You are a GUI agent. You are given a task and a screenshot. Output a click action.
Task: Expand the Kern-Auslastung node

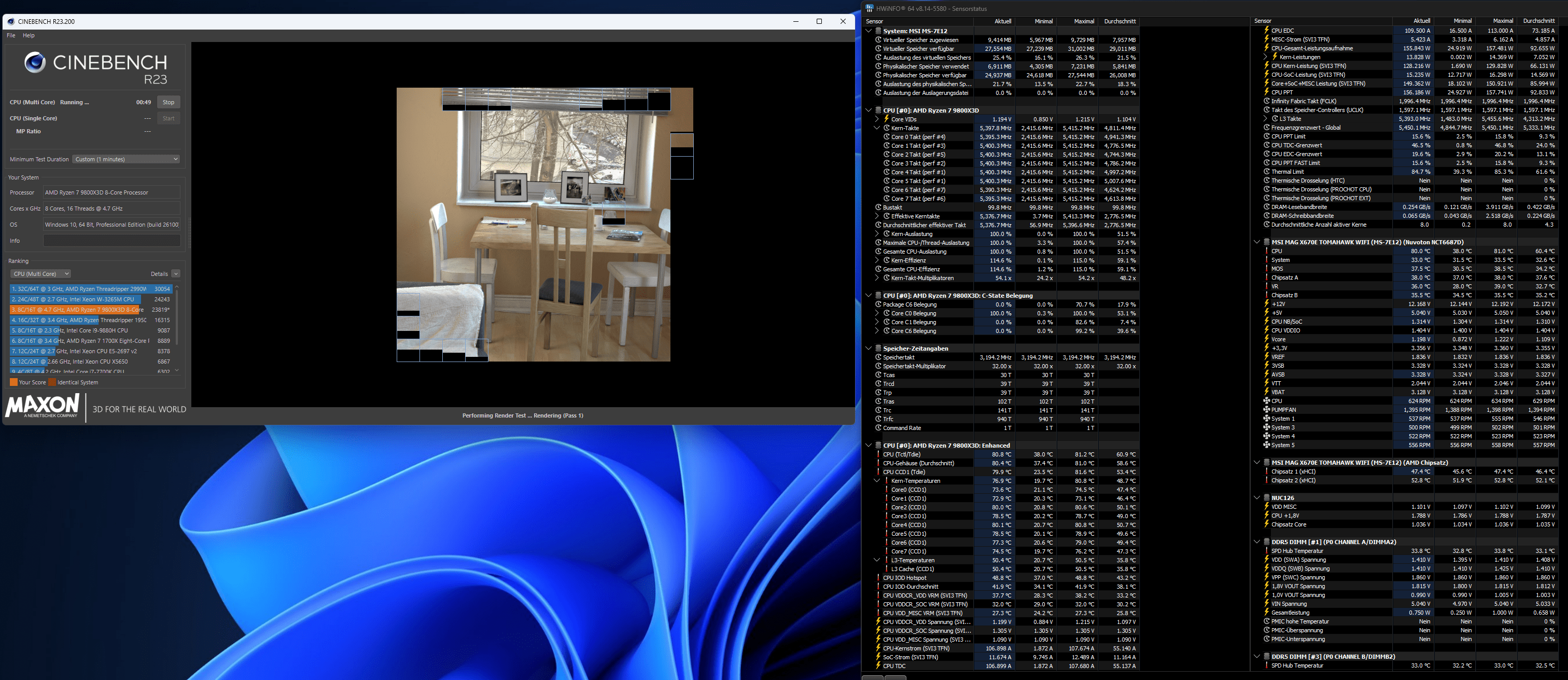pos(877,234)
